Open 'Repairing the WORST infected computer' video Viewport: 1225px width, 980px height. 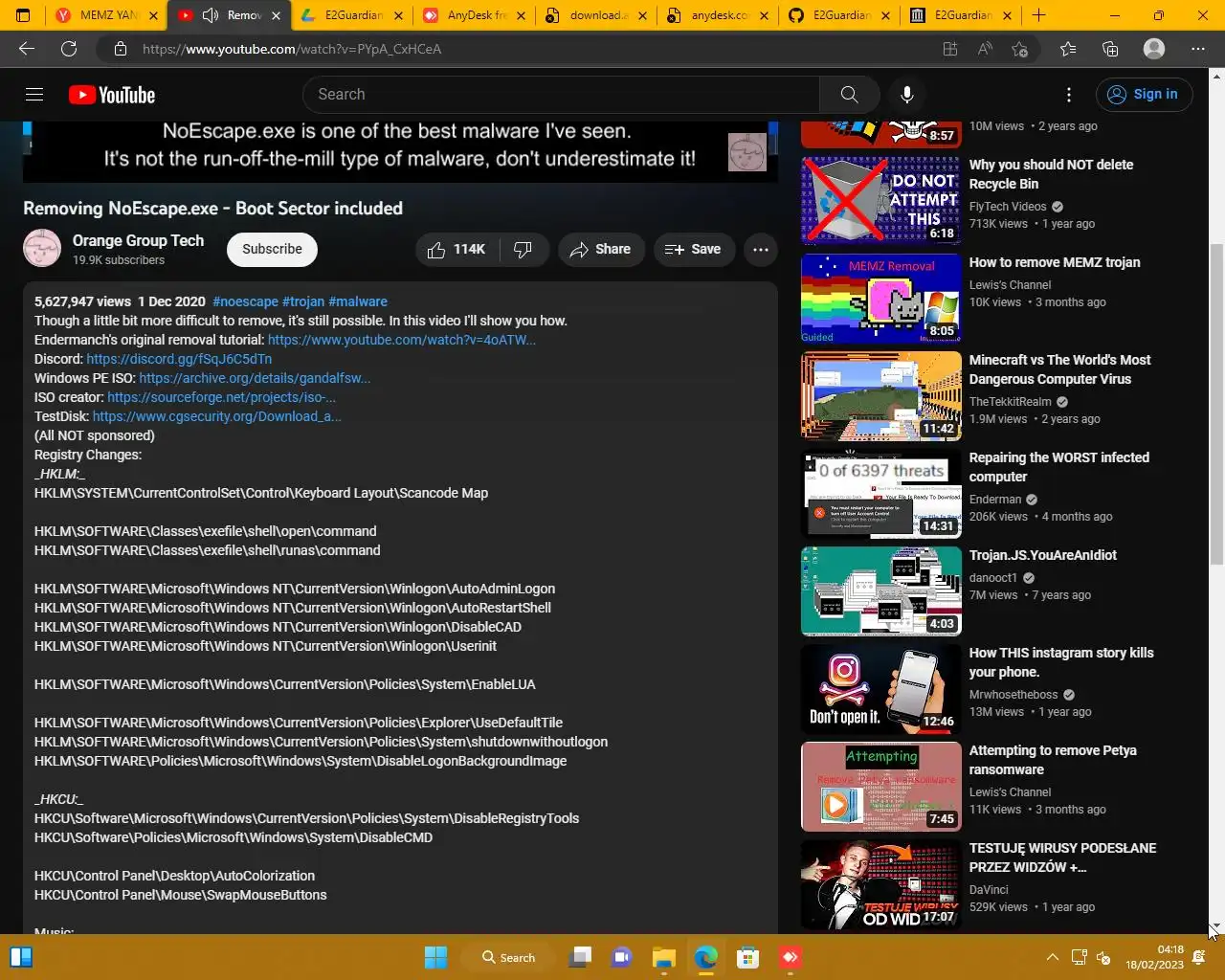point(1059,467)
